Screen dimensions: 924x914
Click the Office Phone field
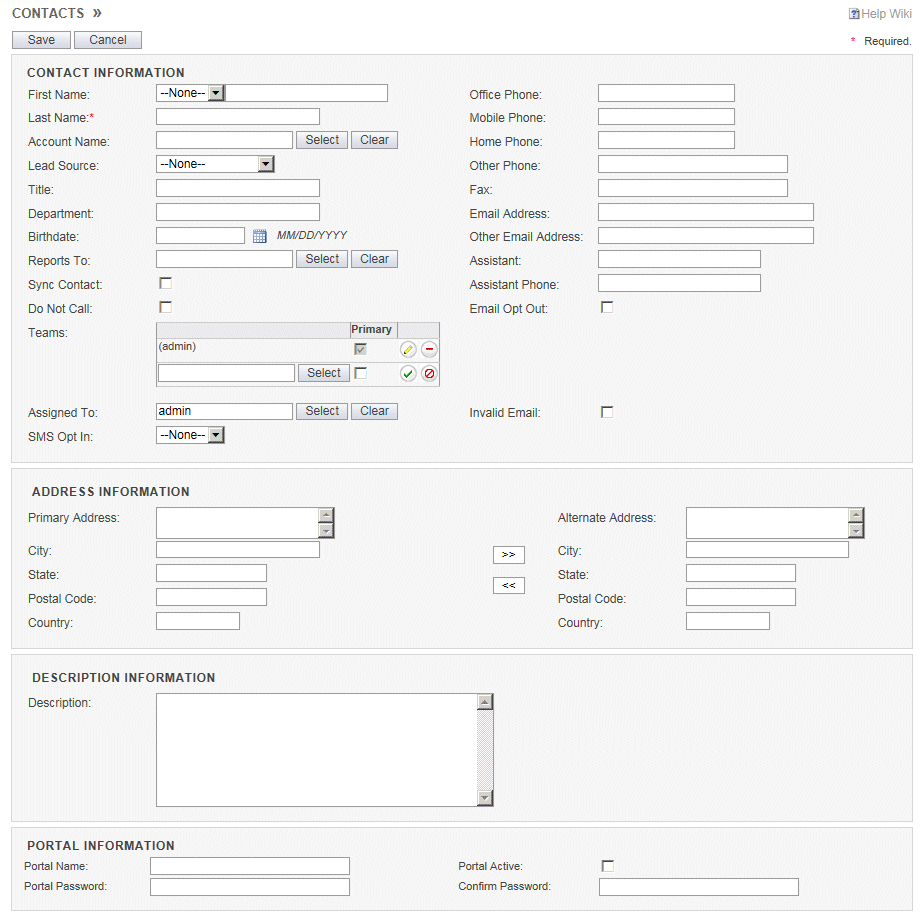666,93
